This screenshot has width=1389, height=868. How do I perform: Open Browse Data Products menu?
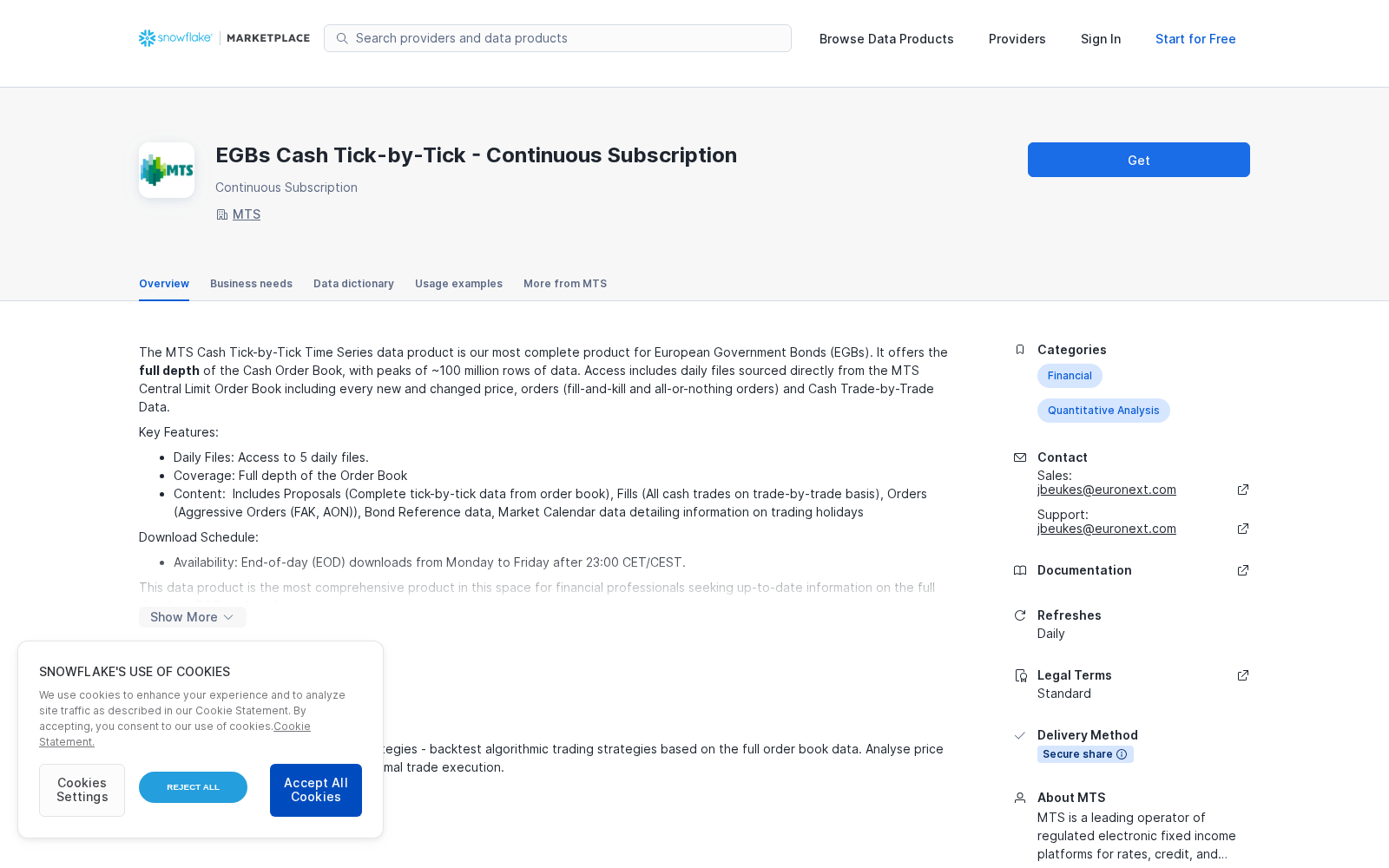click(886, 39)
